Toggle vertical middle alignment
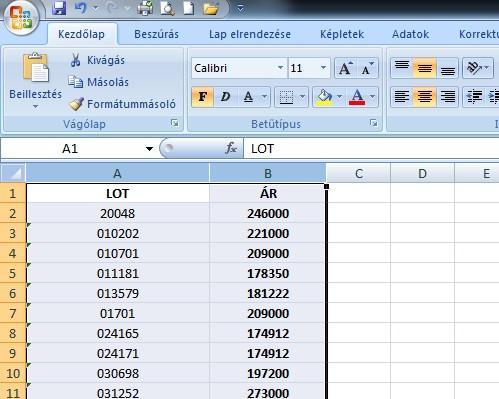This screenshot has height=399, width=499. tap(424, 68)
